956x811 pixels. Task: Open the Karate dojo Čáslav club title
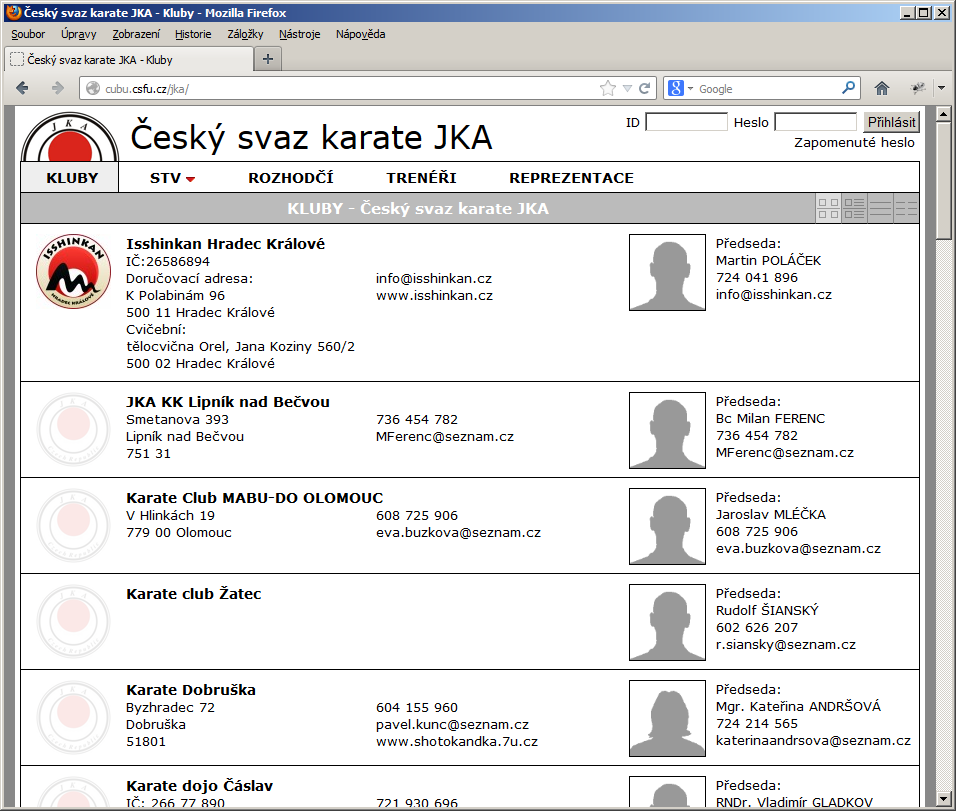[x=199, y=786]
